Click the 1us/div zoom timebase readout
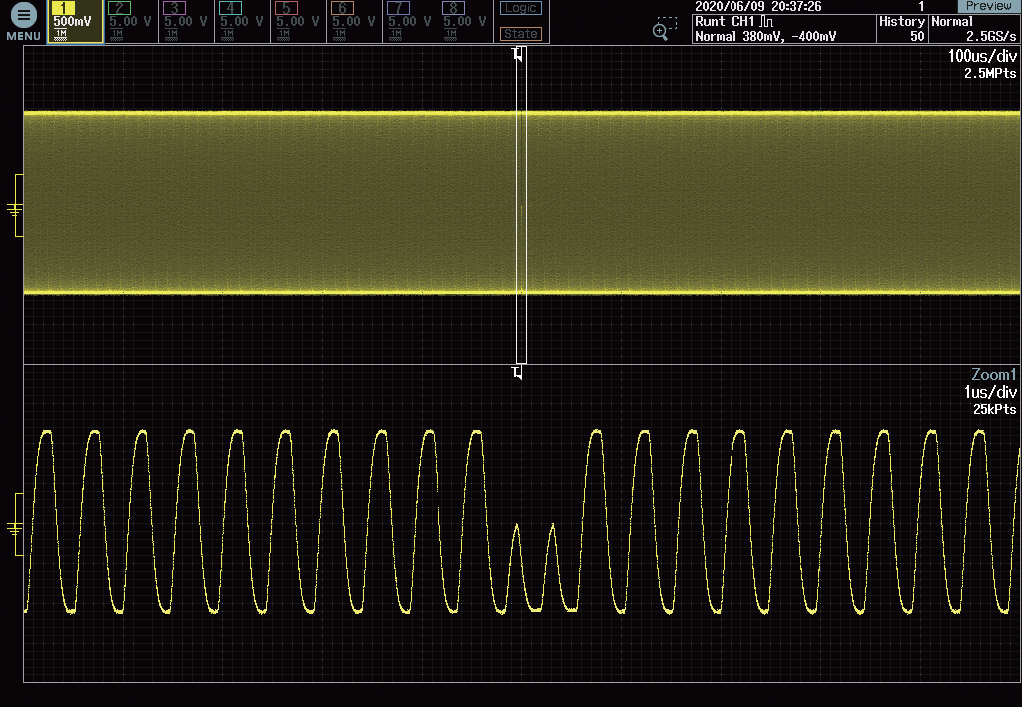 point(990,392)
